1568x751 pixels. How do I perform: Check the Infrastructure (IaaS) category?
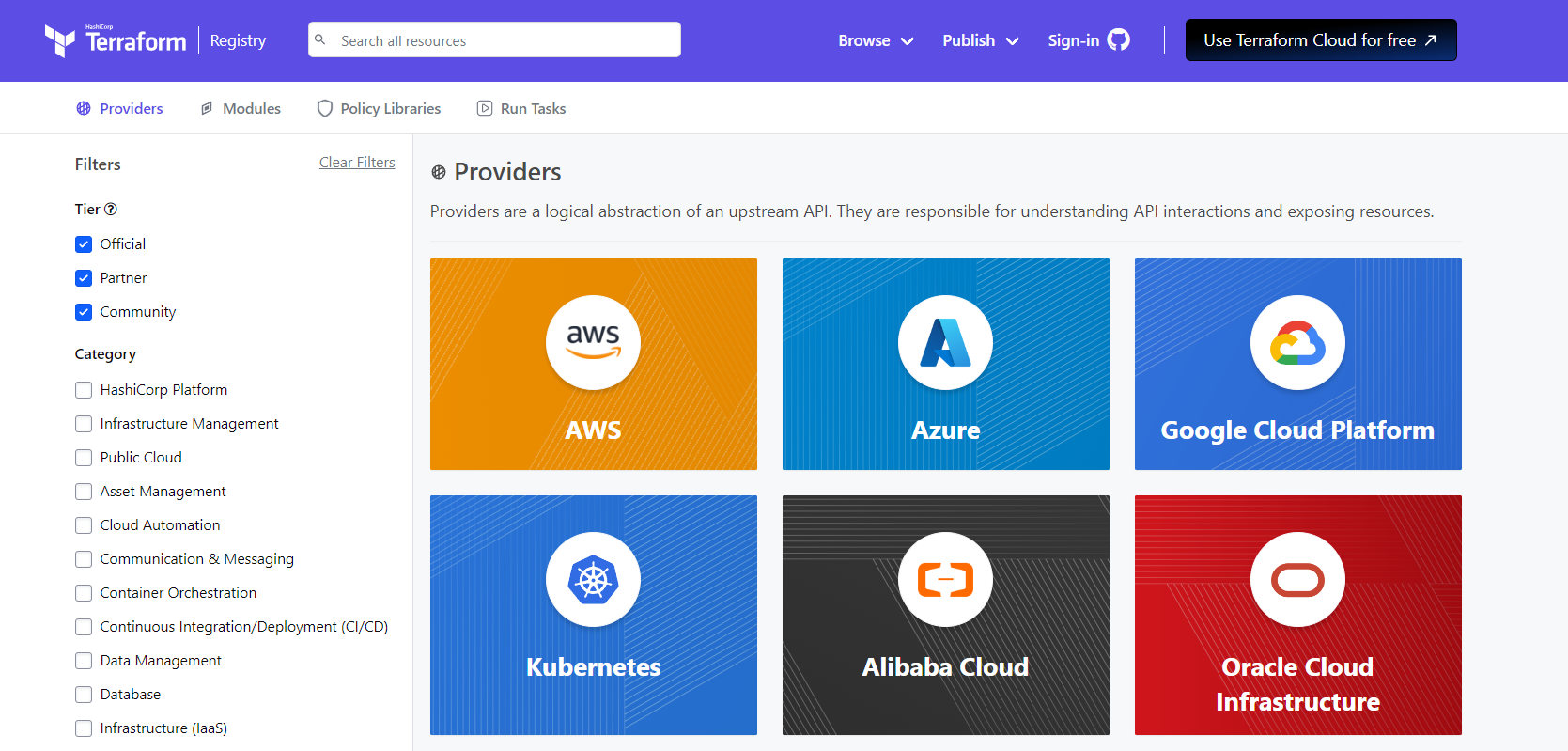[x=84, y=728]
